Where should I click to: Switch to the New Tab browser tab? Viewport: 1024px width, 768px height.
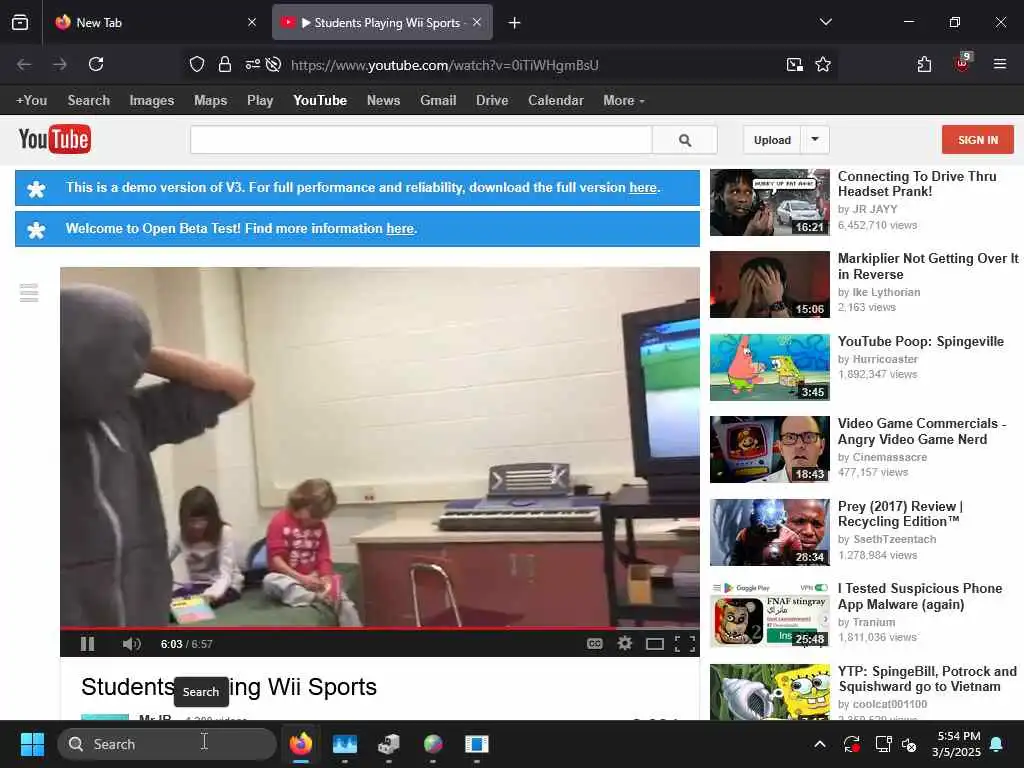pyautogui.click(x=155, y=23)
